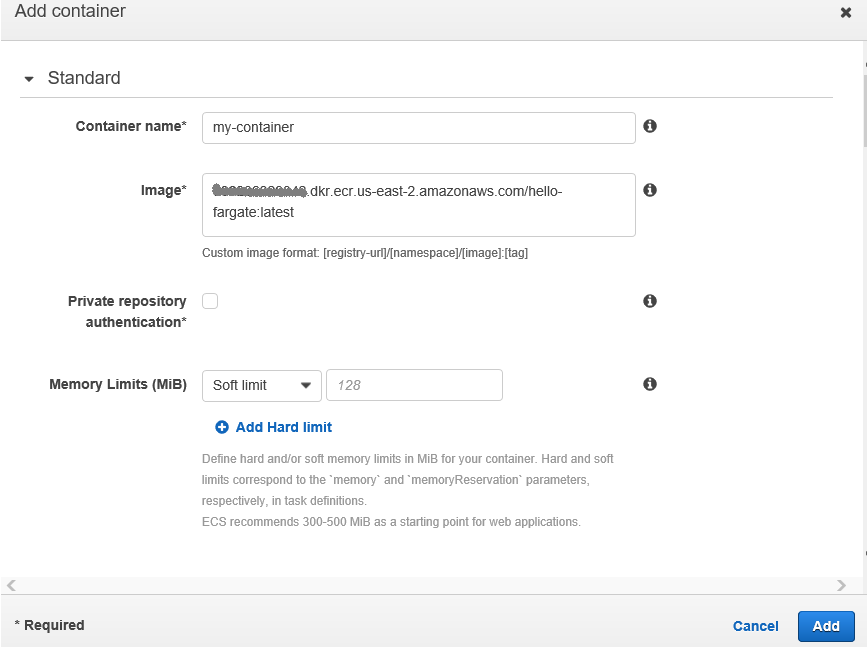Click the left horizontal scroll arrow
This screenshot has width=867, height=649.
(x=11, y=585)
